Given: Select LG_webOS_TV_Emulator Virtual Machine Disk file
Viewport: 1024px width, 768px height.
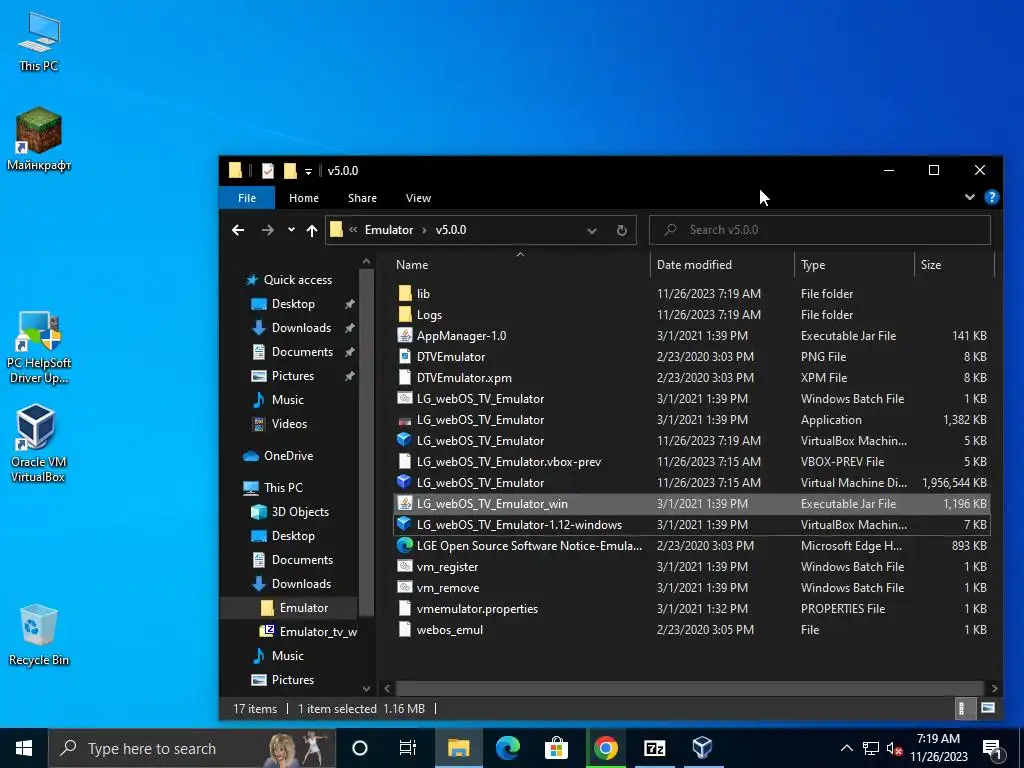Looking at the screenshot, I should (692, 483).
